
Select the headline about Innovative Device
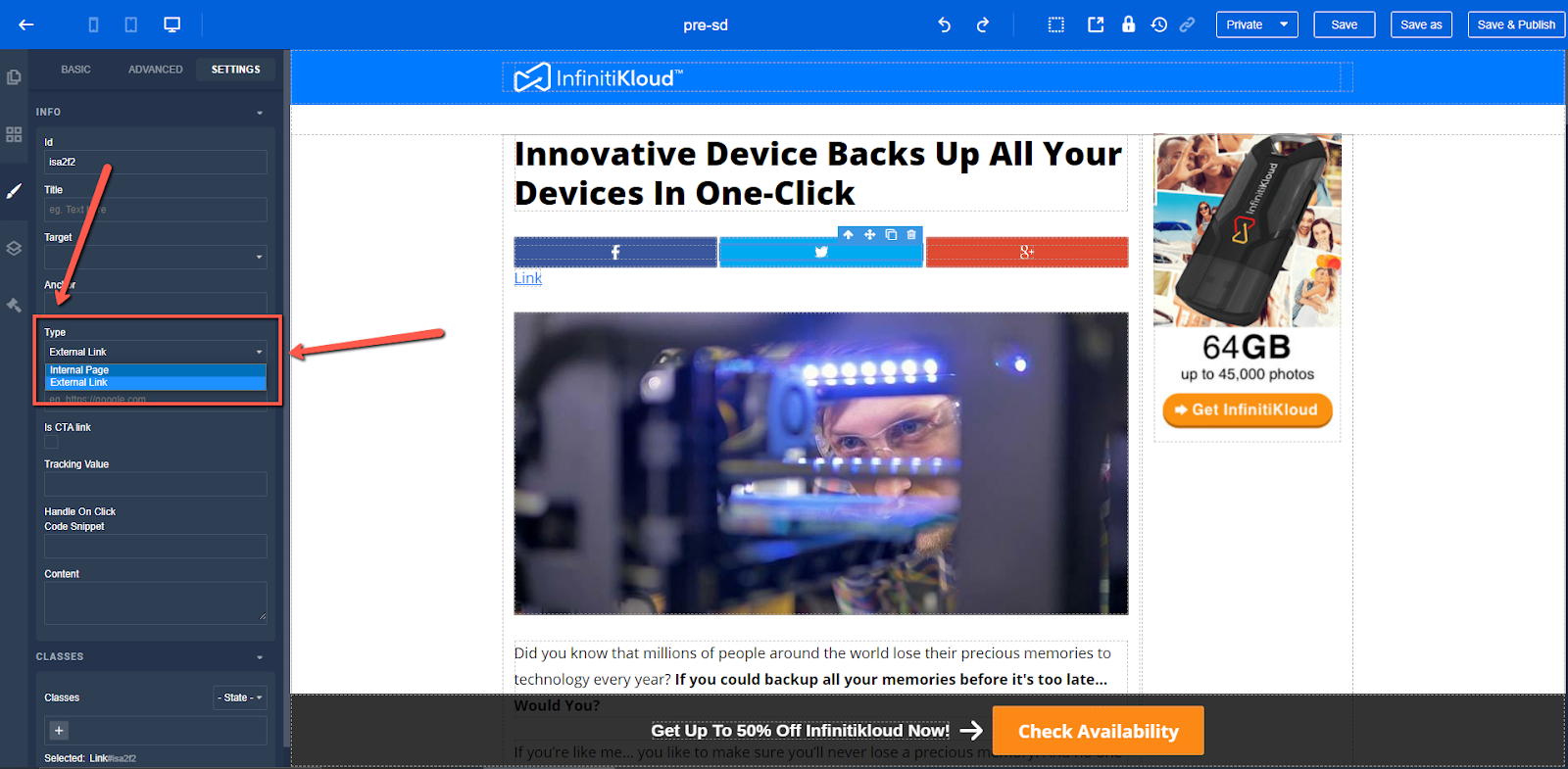click(x=820, y=173)
